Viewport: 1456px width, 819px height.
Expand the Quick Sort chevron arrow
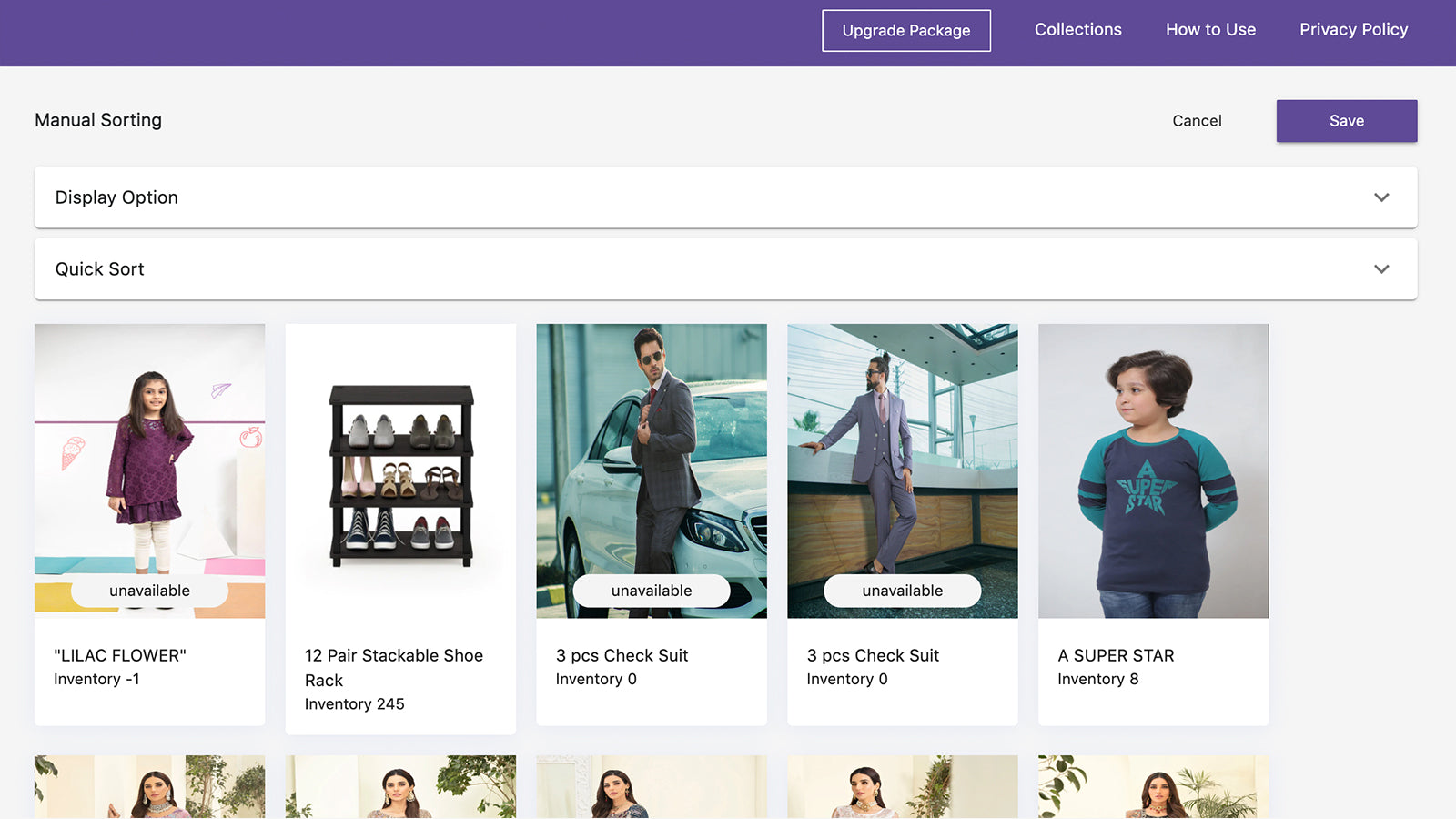tap(1381, 269)
